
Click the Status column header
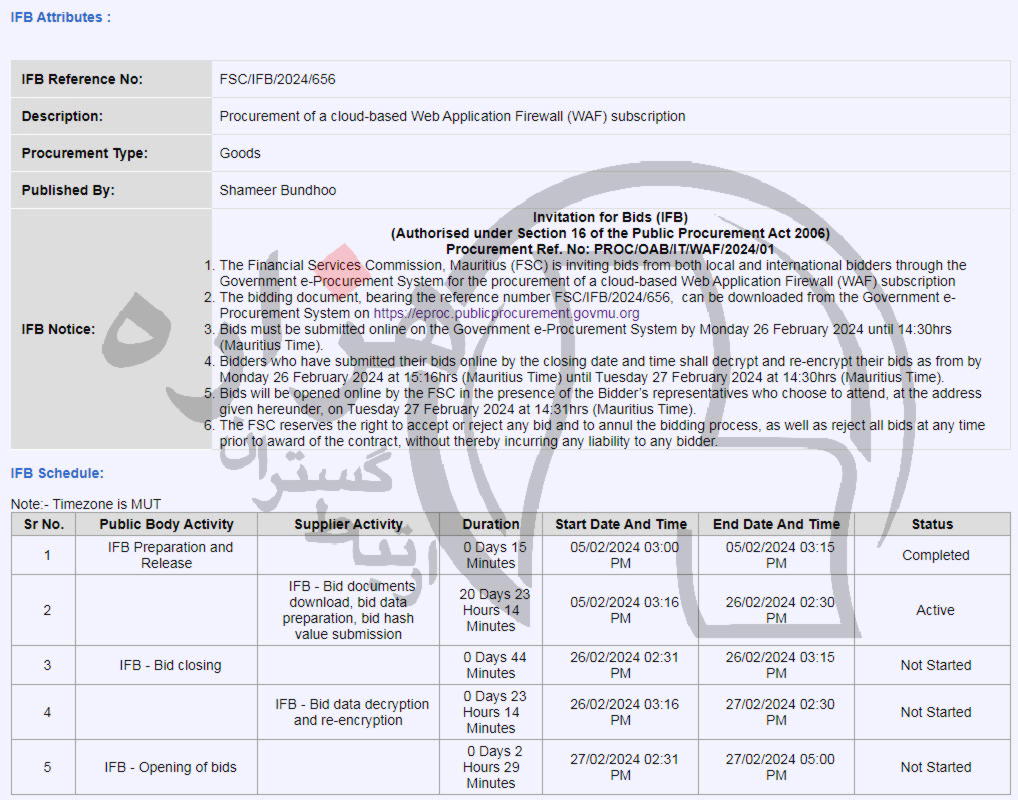click(x=932, y=524)
